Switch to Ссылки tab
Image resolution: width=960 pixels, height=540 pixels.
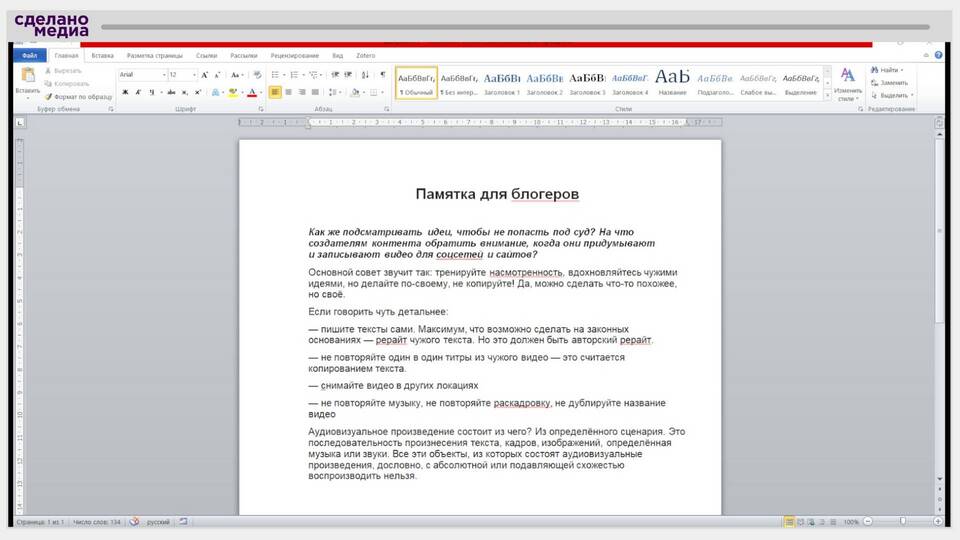(x=206, y=56)
